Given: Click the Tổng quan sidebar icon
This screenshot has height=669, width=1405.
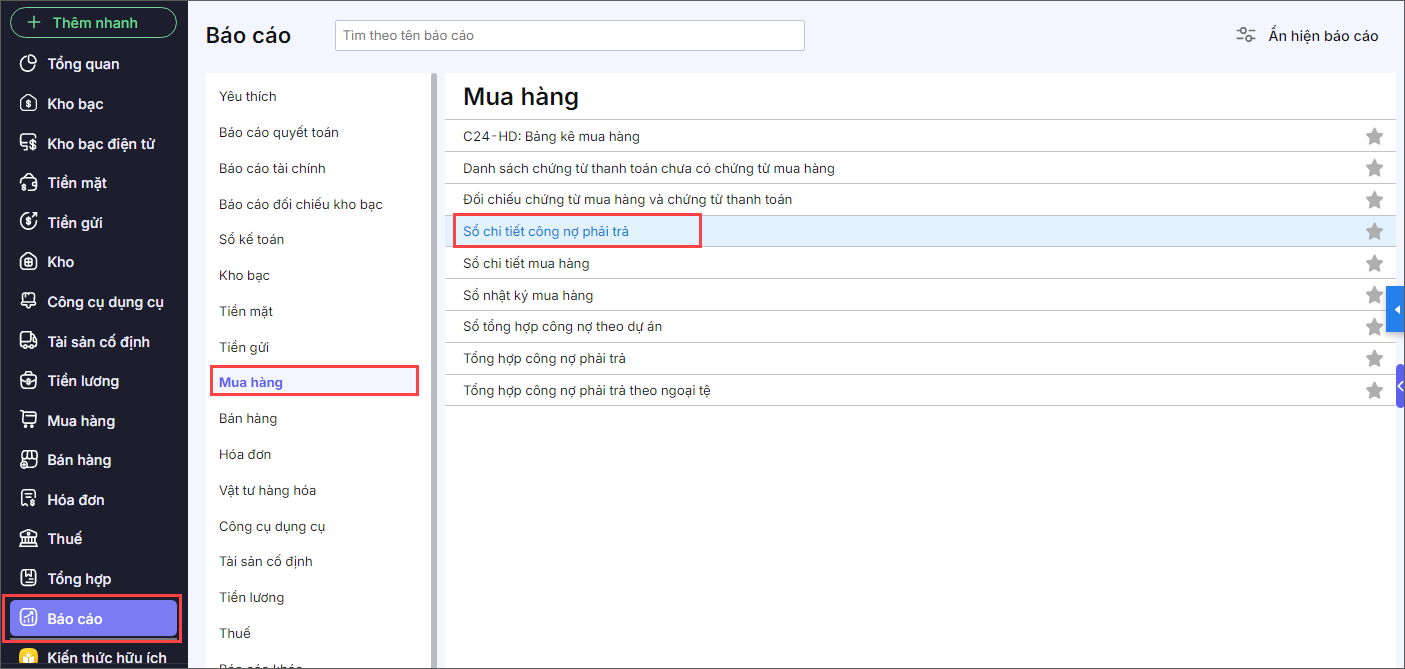Looking at the screenshot, I should [29, 64].
